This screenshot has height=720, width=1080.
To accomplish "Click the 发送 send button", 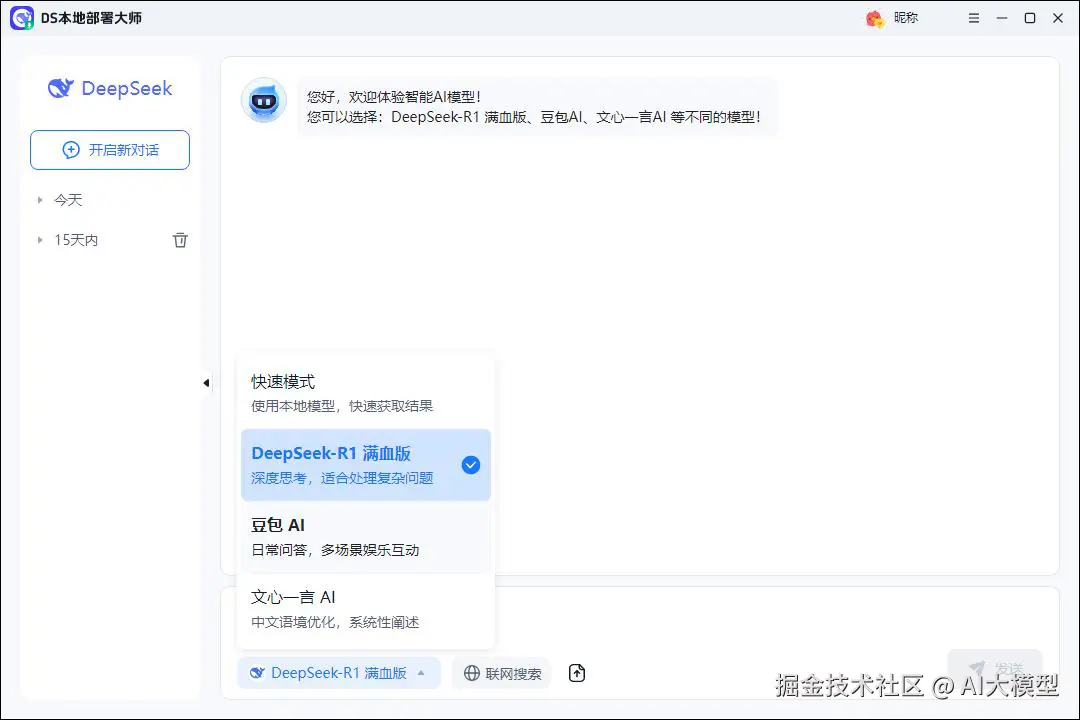I will tap(995, 667).
